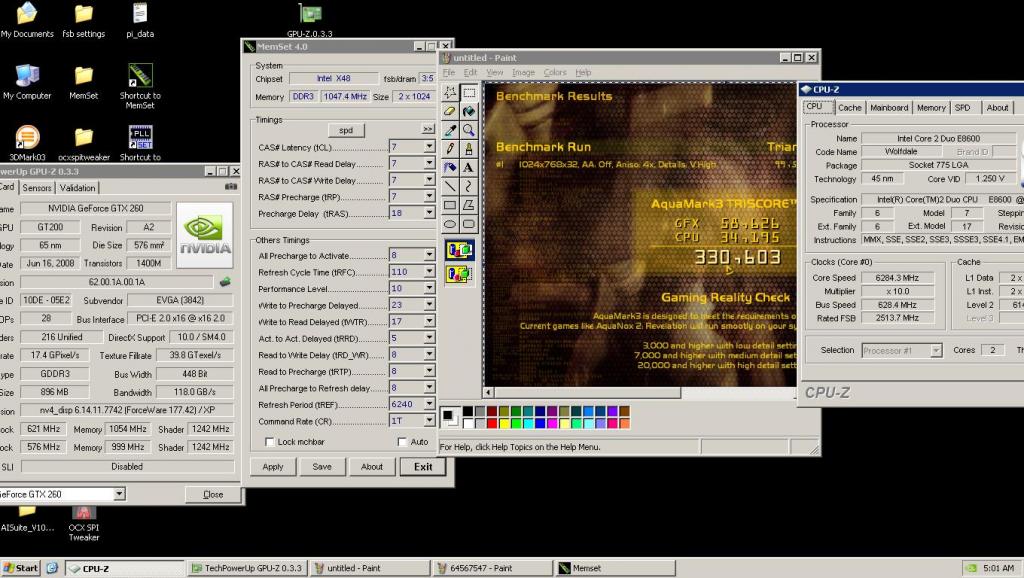Enable the Lock mchbar checkbox
The height and width of the screenshot is (578, 1024).
point(269,442)
